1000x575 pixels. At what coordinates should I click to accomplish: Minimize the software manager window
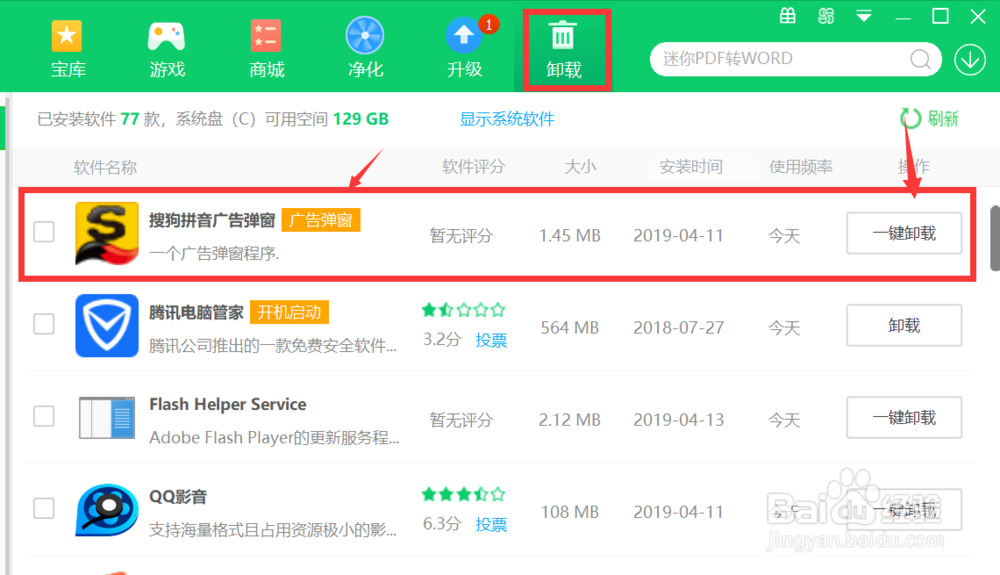tap(903, 17)
